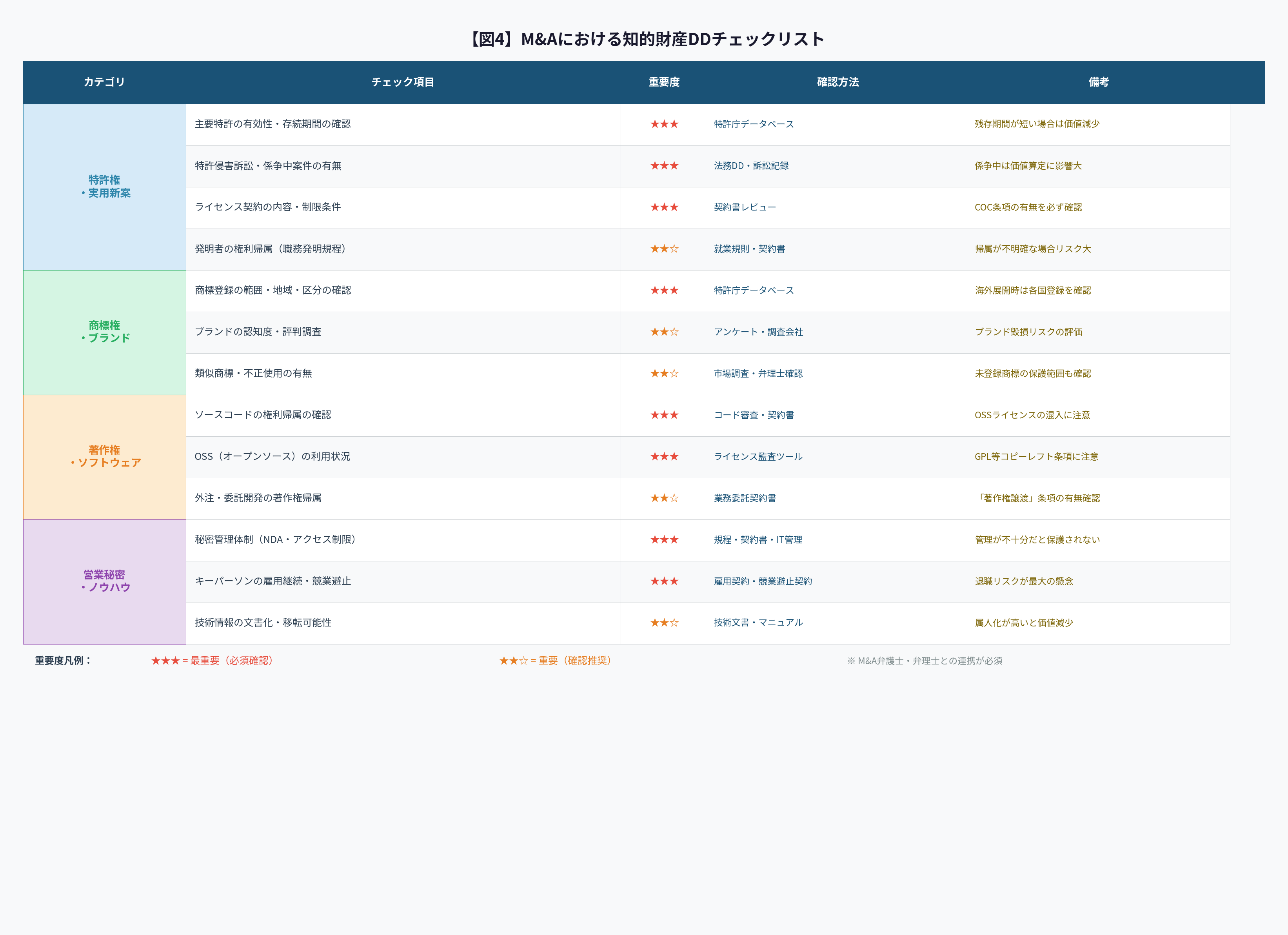Click 退職リスクが最大の懸念 note
1288x935 pixels.
pyautogui.click(x=1024, y=581)
